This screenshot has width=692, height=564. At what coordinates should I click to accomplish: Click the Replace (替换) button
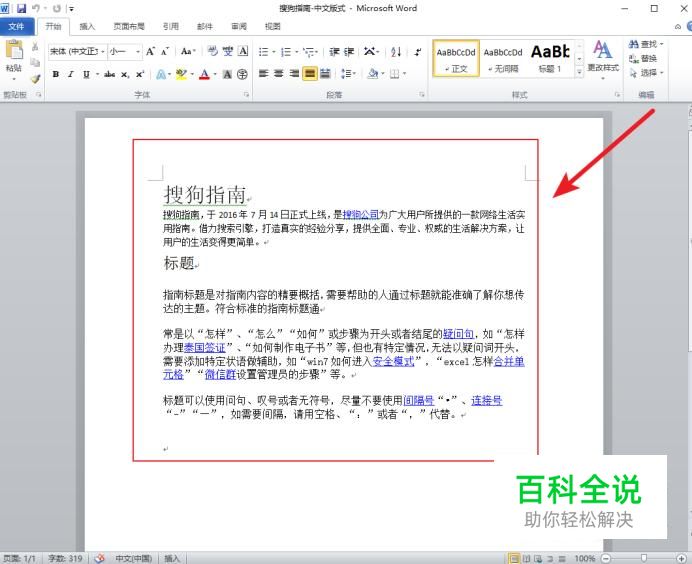click(643, 59)
